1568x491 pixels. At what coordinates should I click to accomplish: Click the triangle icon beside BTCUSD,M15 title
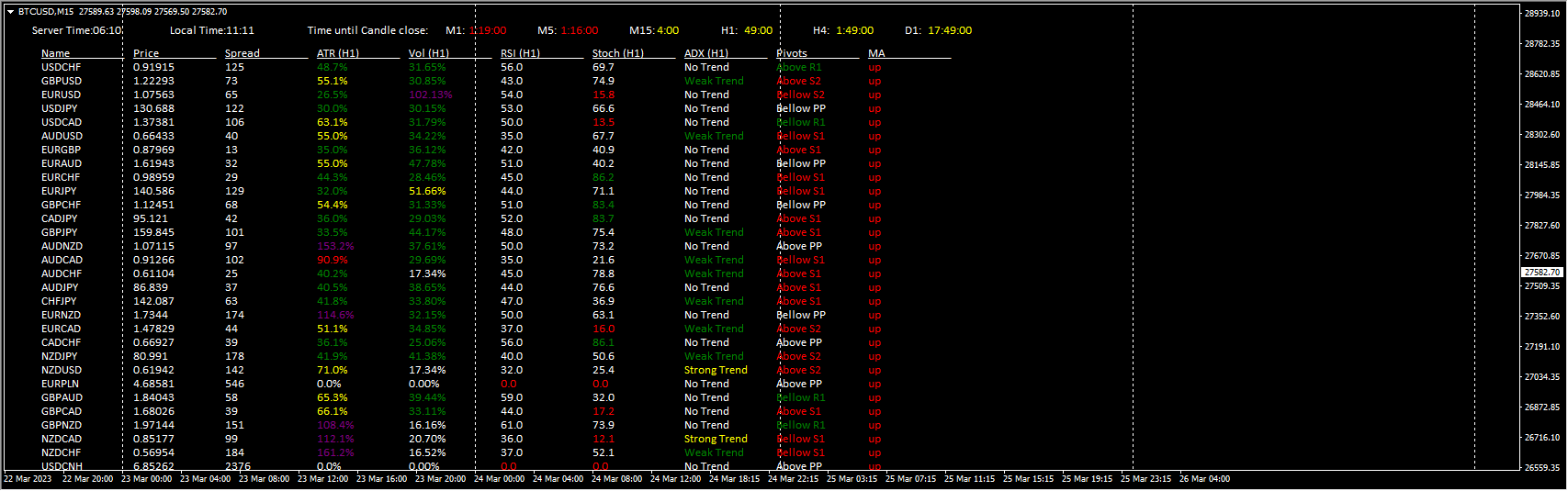pos(10,12)
